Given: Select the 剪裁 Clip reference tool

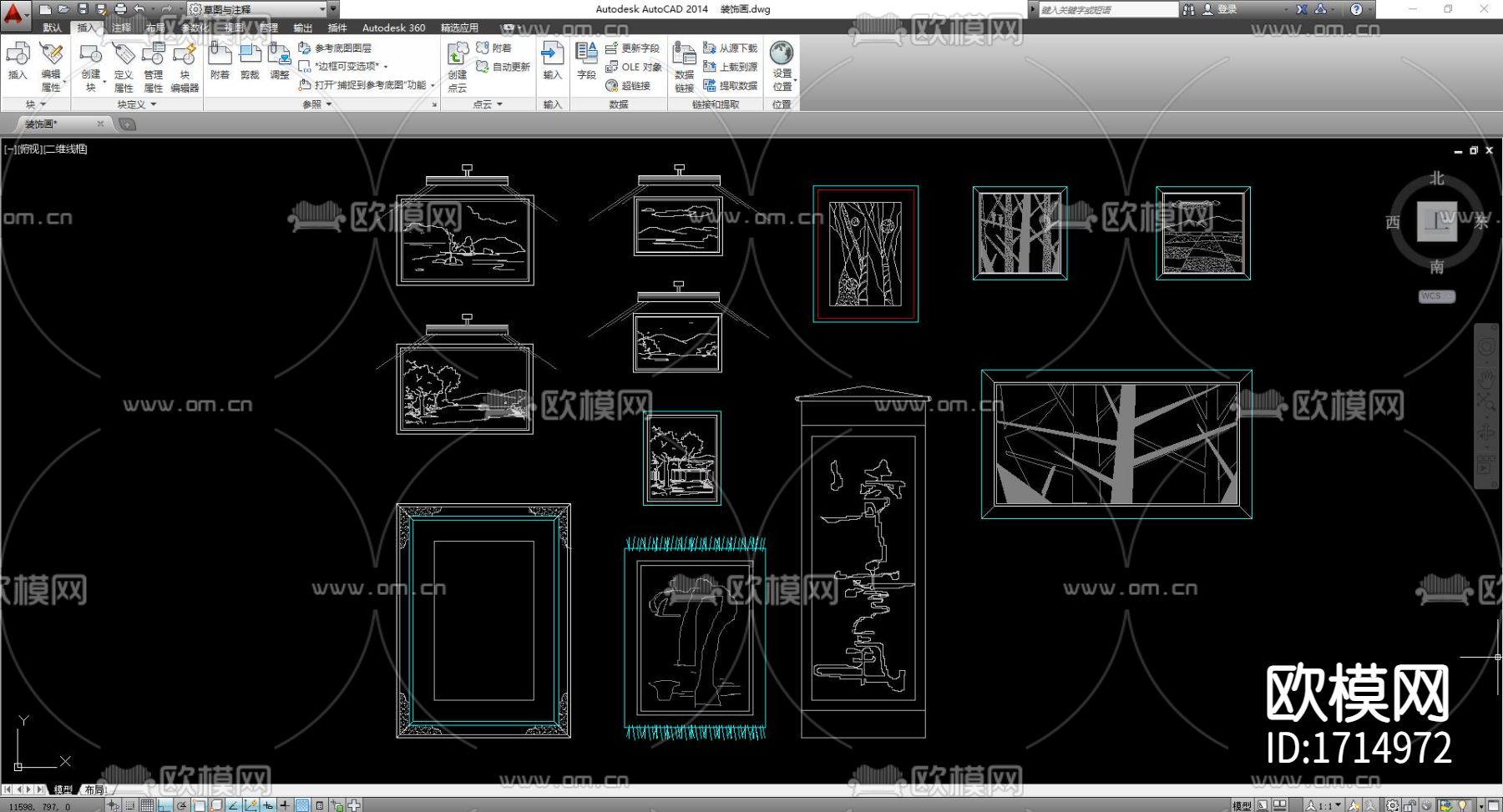Looking at the screenshot, I should point(250,61).
